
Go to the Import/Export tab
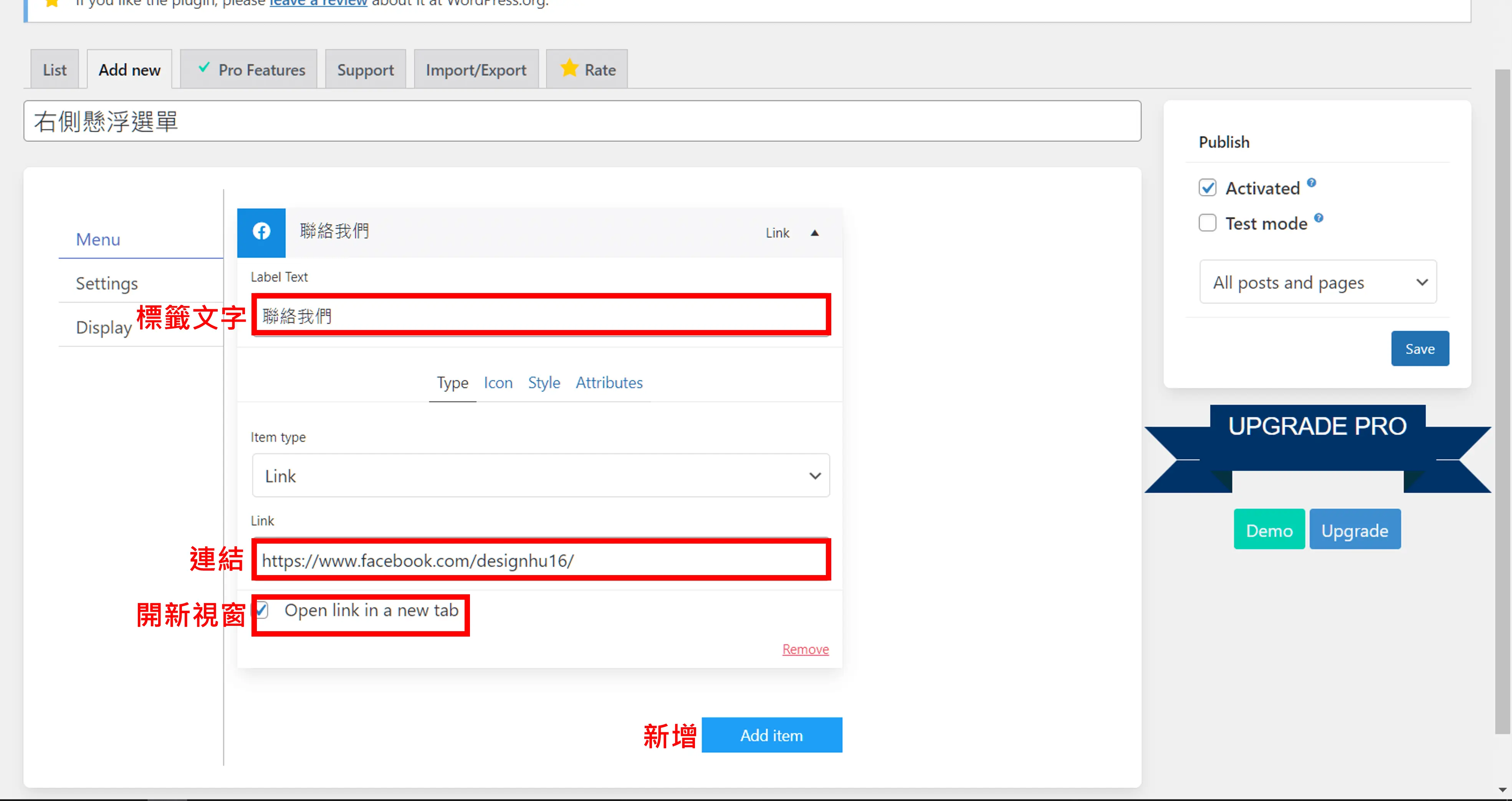point(476,69)
